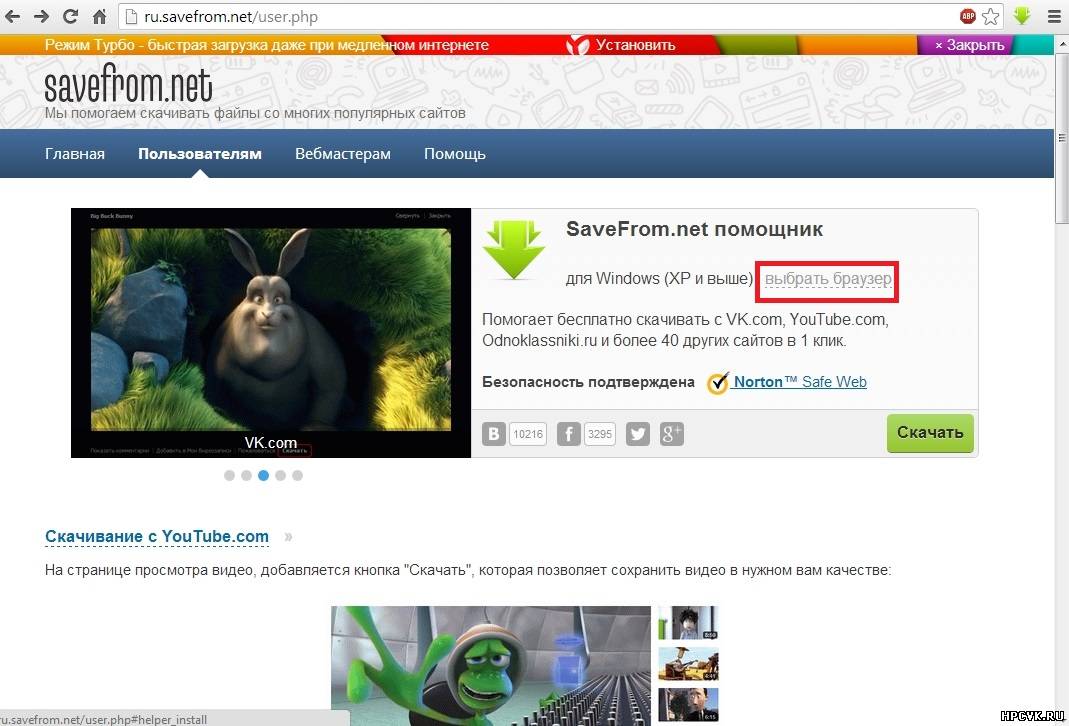The image size is (1069, 726).
Task: Open the Скачивание с YouTube.com link
Action: coord(157,536)
